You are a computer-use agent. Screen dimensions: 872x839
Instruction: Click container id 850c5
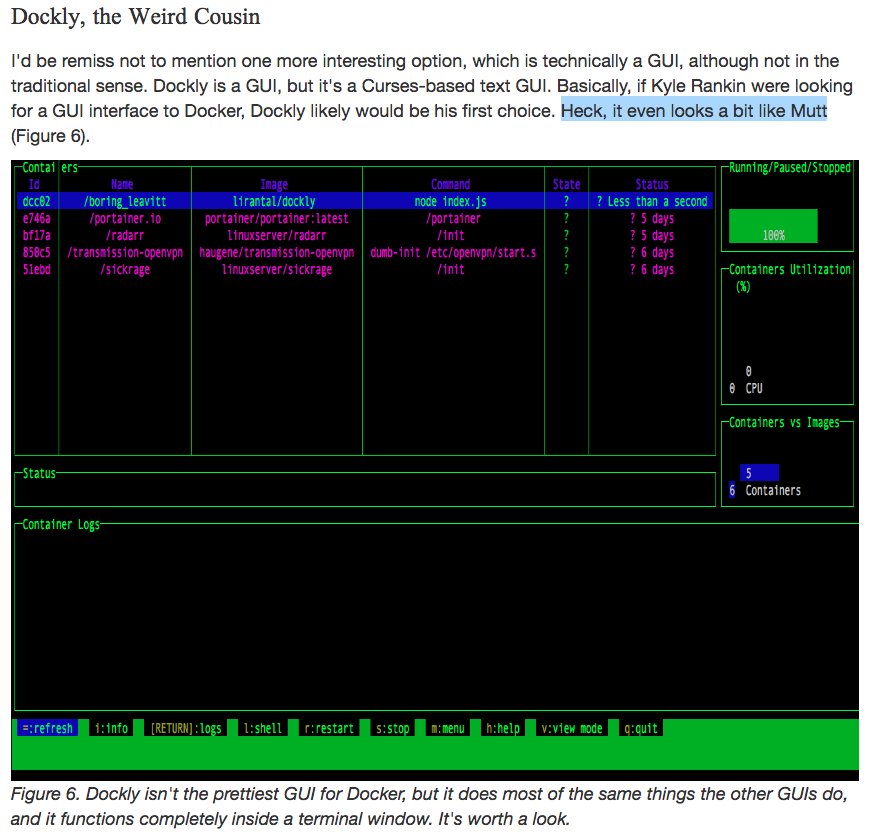point(36,252)
